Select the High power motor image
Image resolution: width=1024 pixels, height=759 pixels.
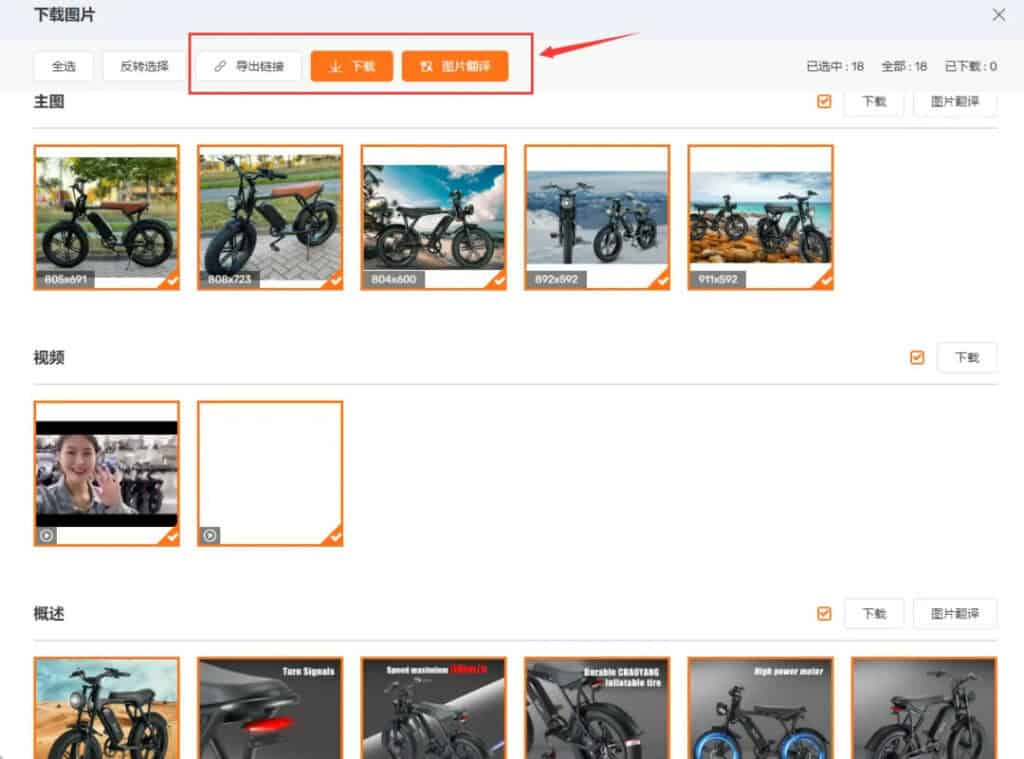pyautogui.click(x=760, y=707)
